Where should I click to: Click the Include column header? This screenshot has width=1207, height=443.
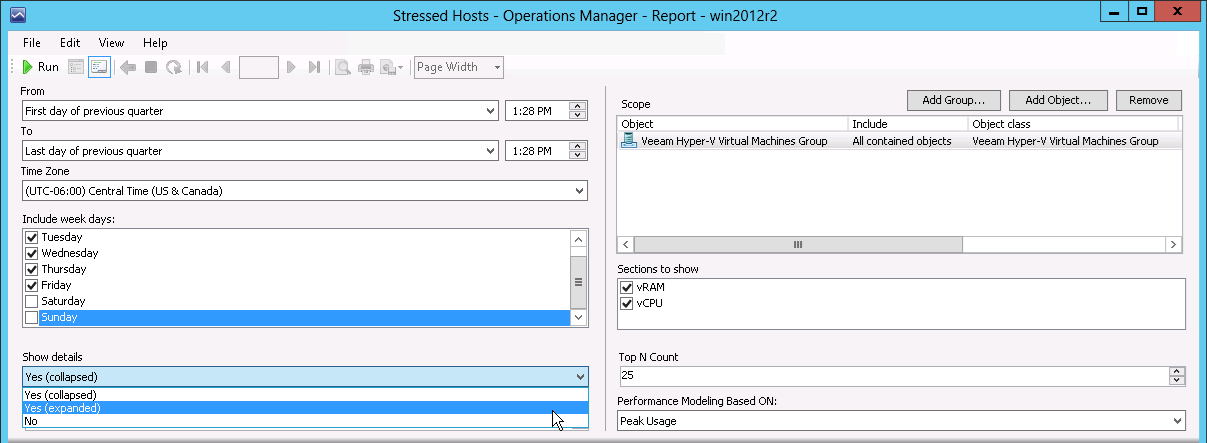coord(908,124)
